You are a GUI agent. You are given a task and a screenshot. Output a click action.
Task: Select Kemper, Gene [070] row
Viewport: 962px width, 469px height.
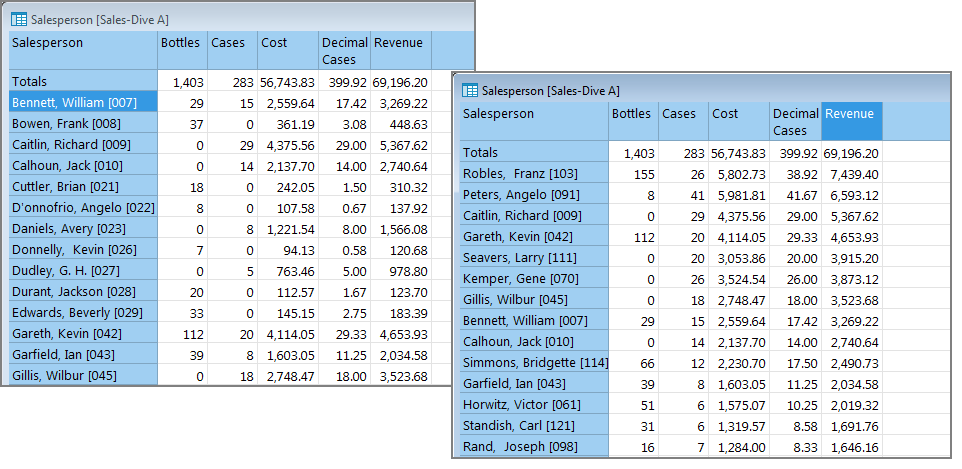pyautogui.click(x=534, y=278)
